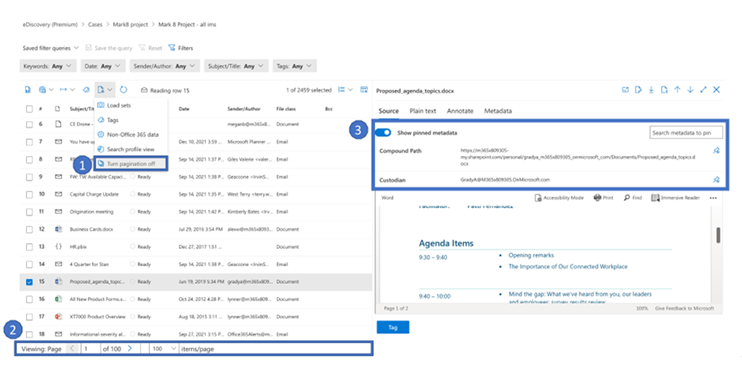
Task: Switch to the Annotate tab
Action: 460,111
